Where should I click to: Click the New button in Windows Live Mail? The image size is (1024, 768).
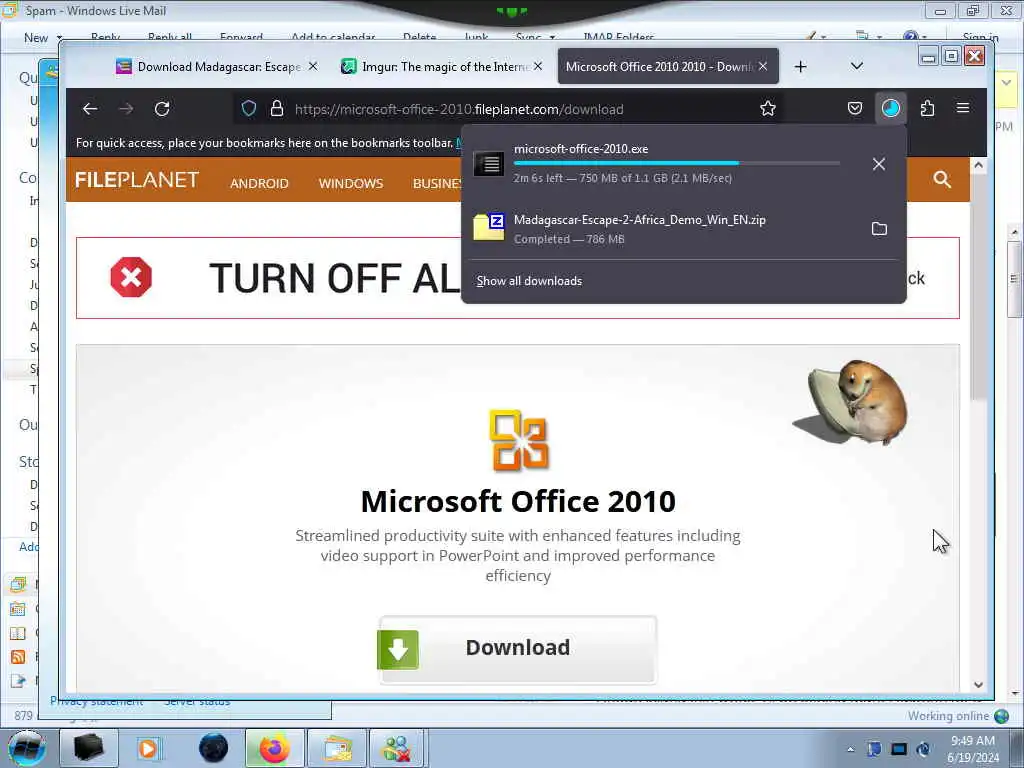[x=36, y=38]
